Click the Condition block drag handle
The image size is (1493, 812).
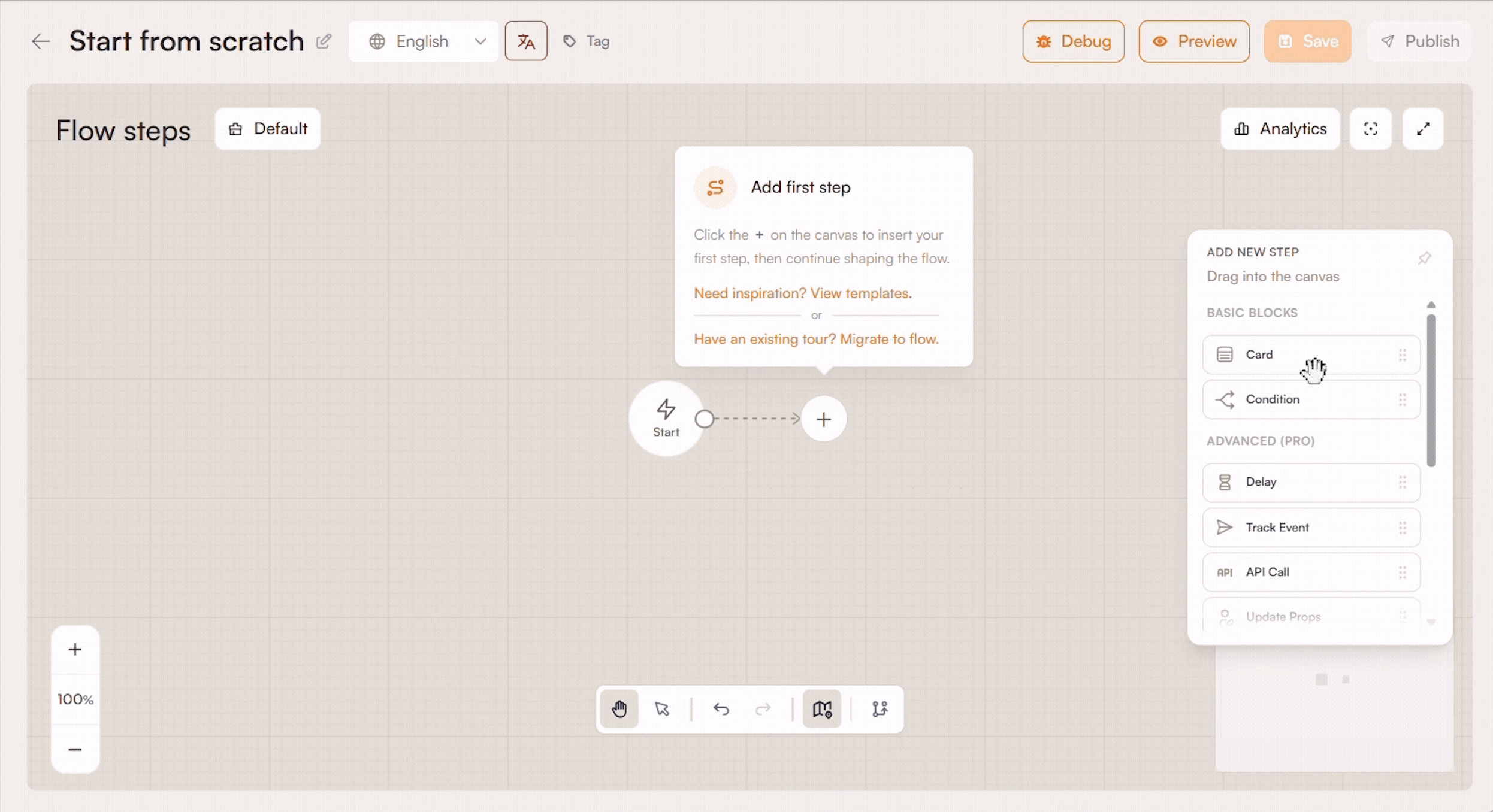pos(1402,399)
